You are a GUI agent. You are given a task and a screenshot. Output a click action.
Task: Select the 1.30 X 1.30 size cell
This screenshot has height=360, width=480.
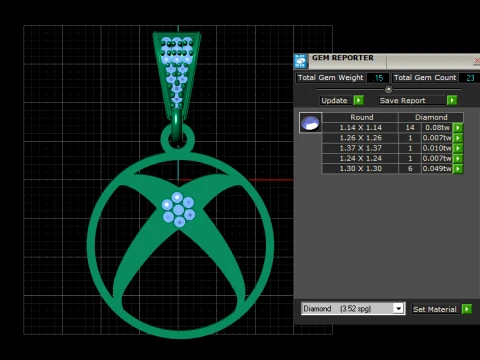click(x=360, y=169)
